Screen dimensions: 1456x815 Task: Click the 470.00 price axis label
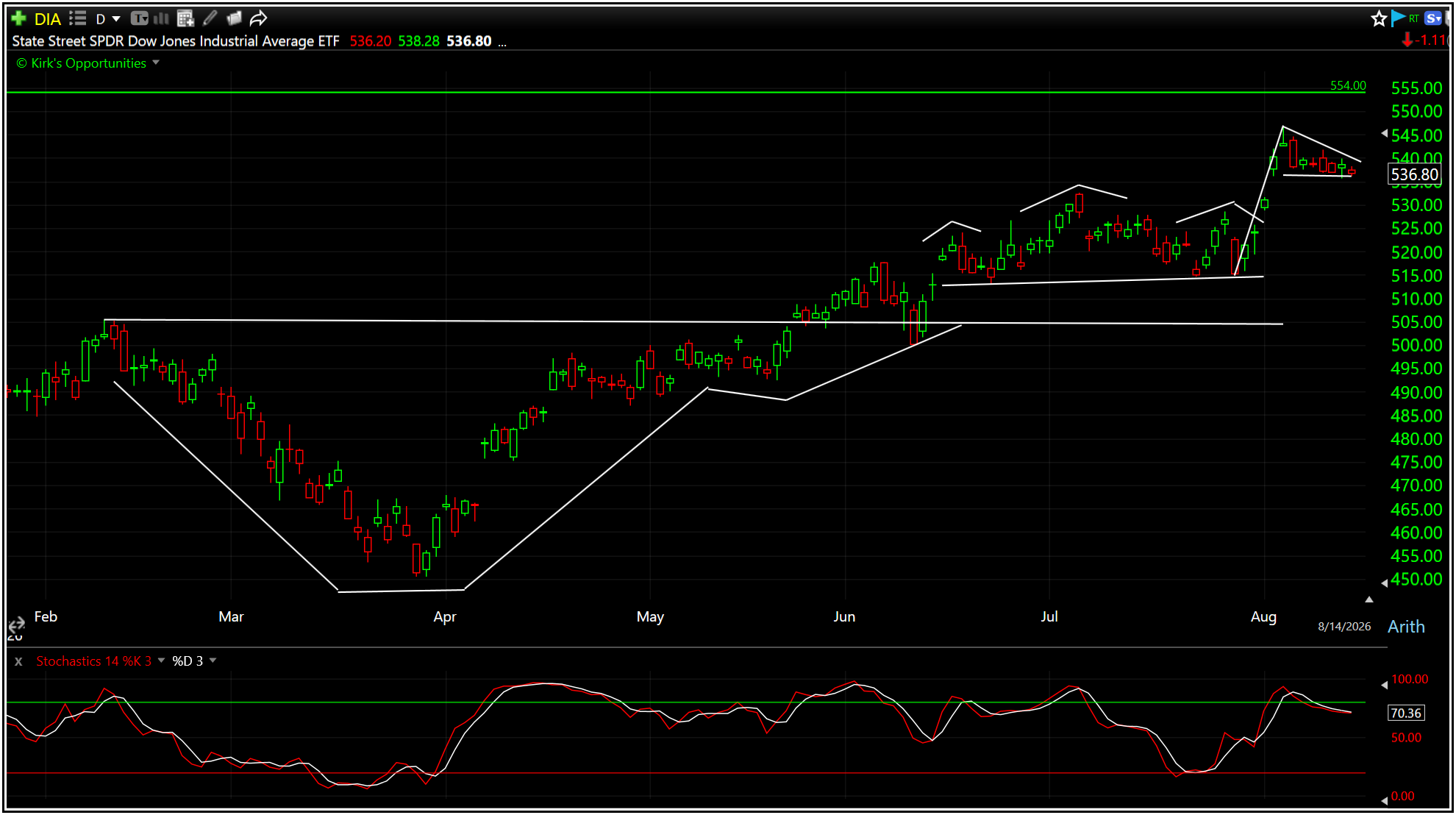1416,485
